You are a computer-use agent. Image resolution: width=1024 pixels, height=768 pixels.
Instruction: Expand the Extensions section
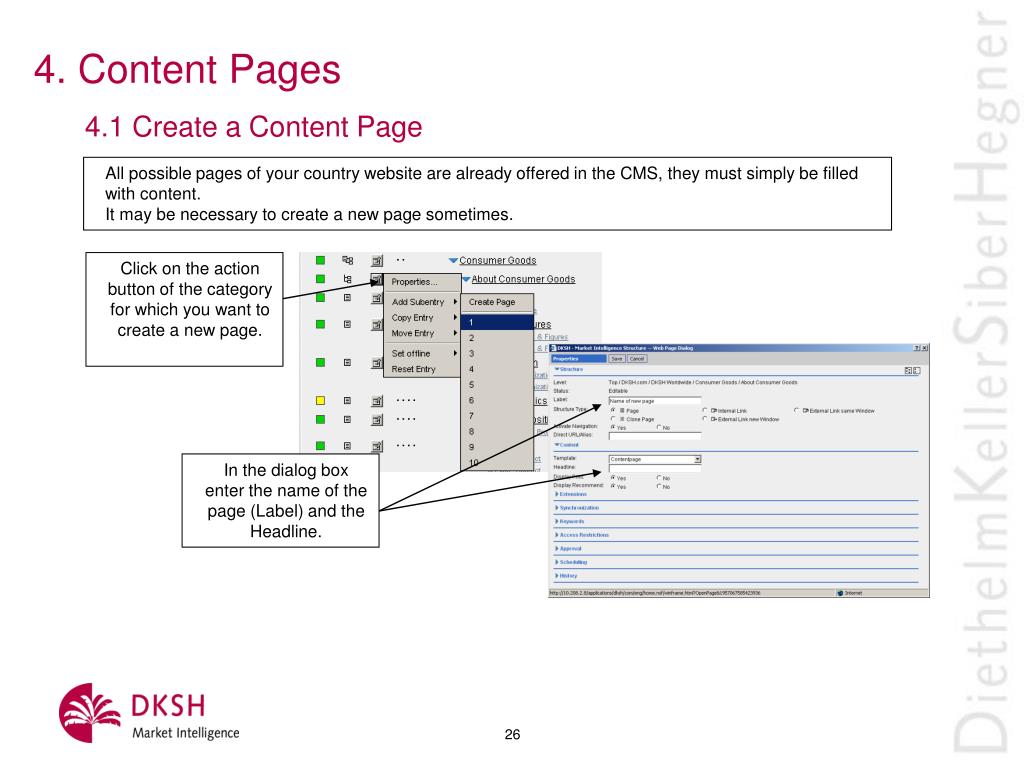point(556,494)
